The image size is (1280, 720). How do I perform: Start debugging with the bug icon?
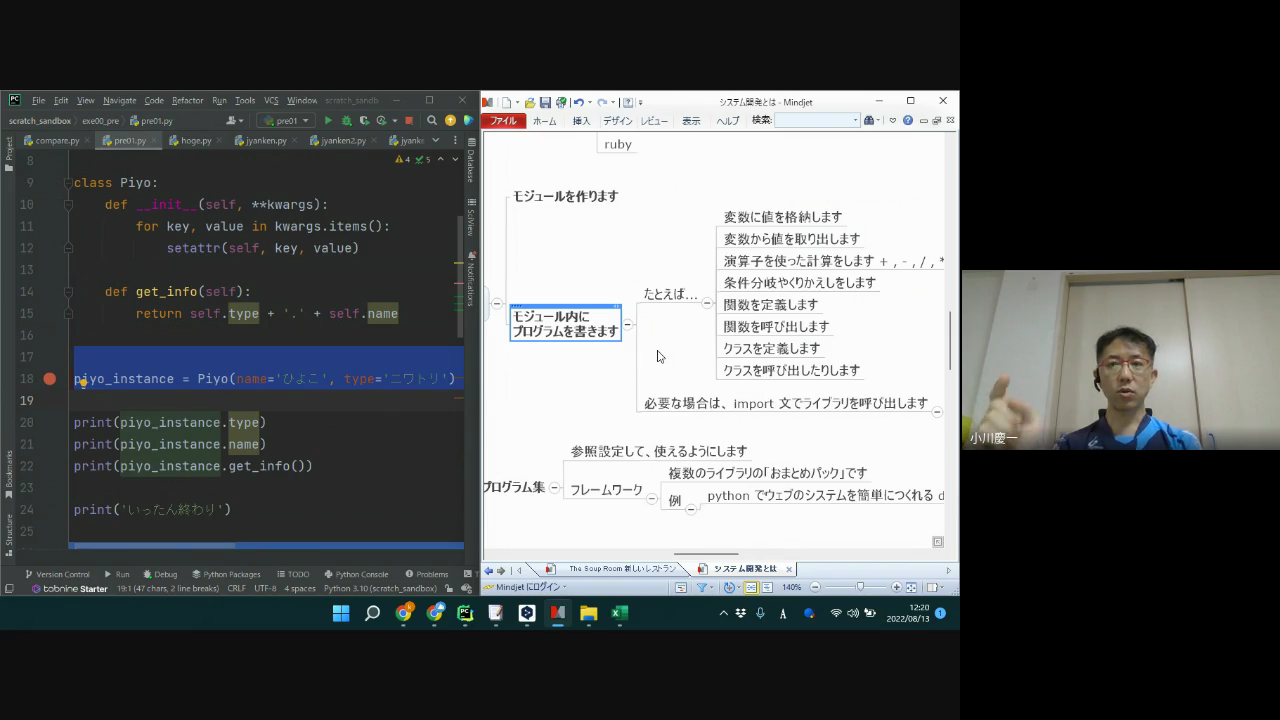pos(347,121)
